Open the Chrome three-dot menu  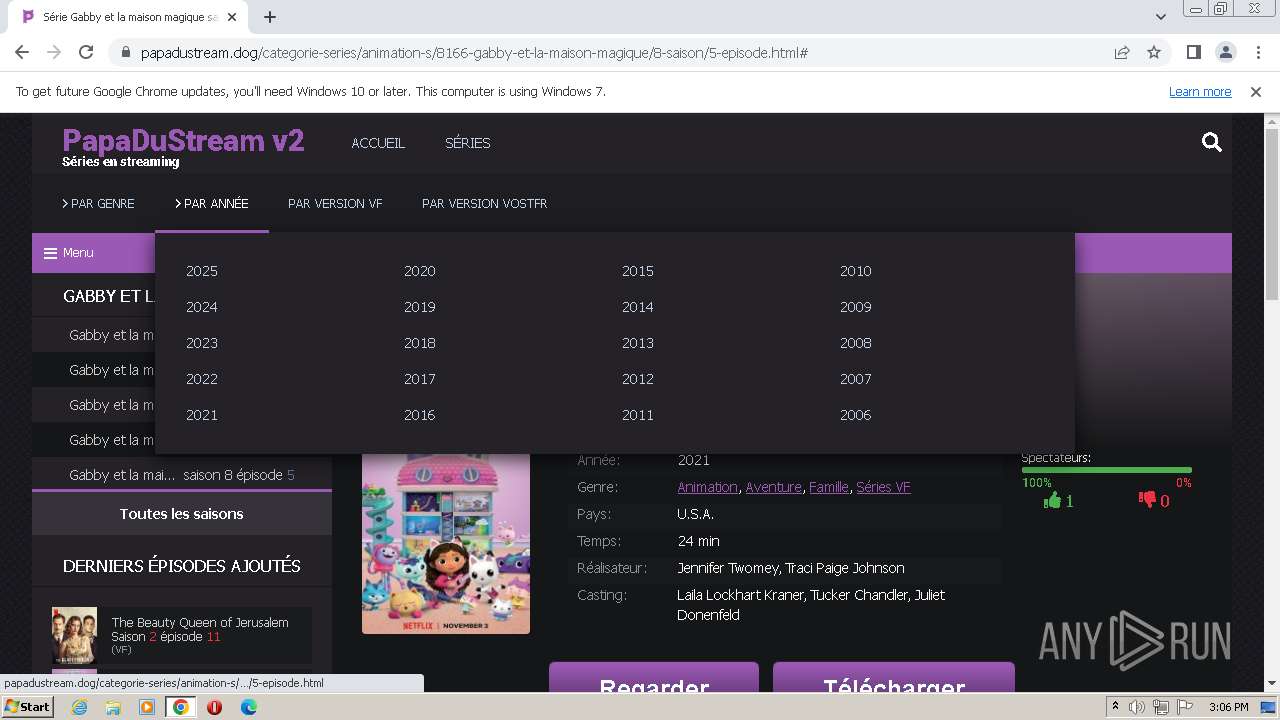(1256, 52)
